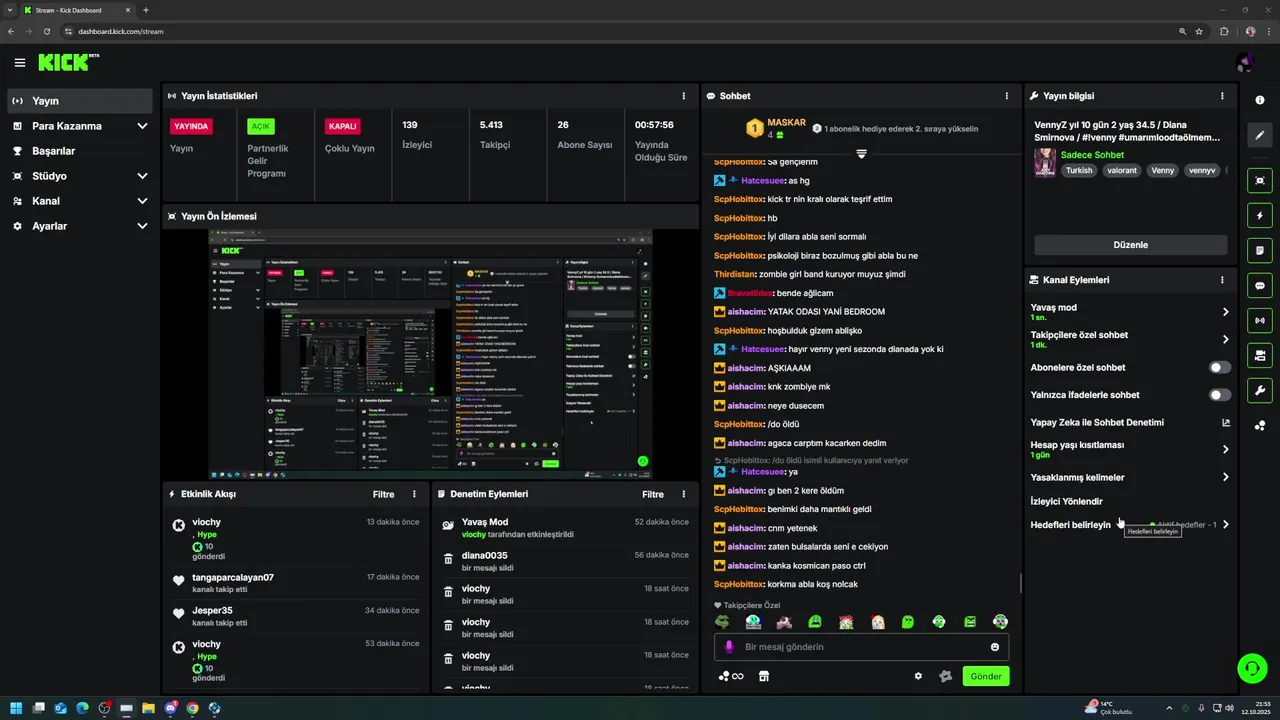Click Düzenle button in Yayın bilgisi
The image size is (1280, 720).
[x=1130, y=245]
